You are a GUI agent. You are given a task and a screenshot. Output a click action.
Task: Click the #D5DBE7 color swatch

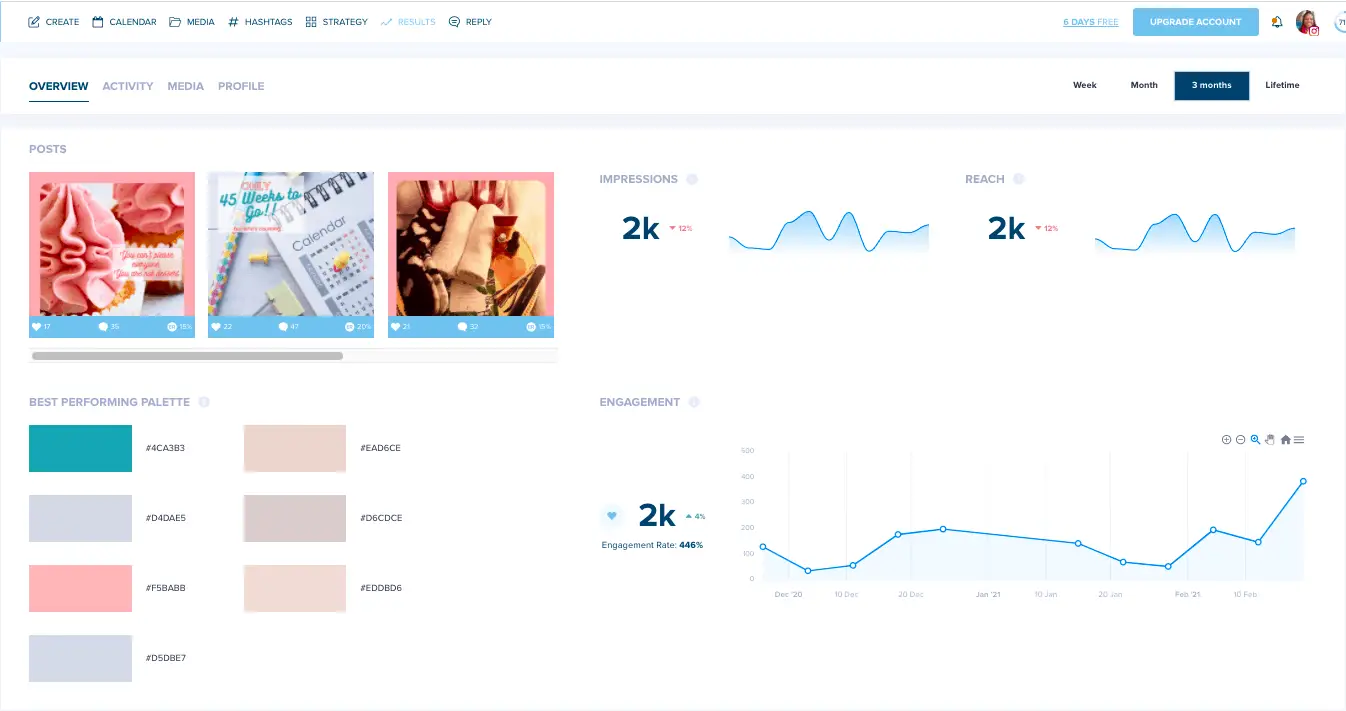coord(80,658)
